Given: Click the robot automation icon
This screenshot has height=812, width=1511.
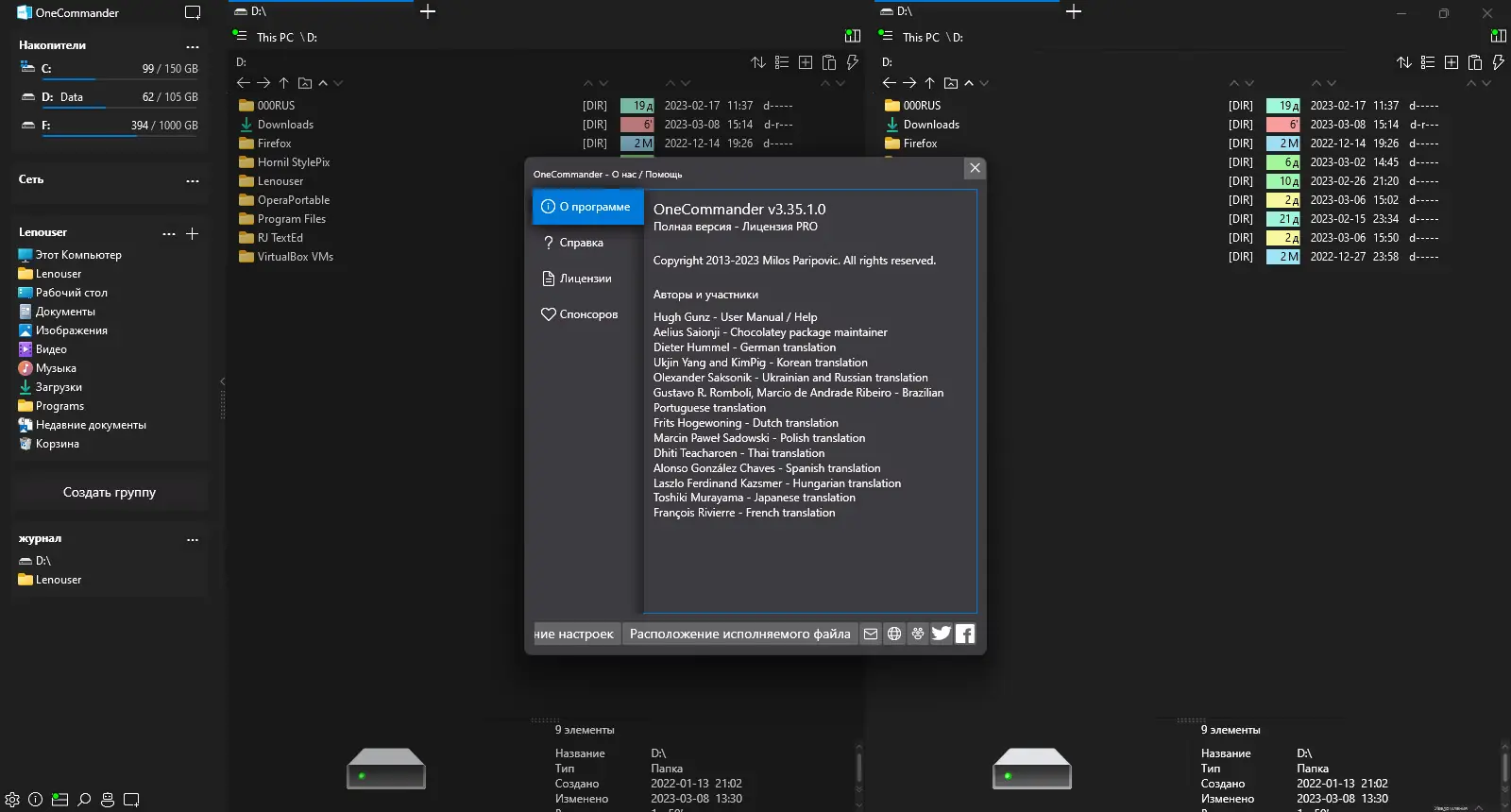Looking at the screenshot, I should click(x=108, y=800).
